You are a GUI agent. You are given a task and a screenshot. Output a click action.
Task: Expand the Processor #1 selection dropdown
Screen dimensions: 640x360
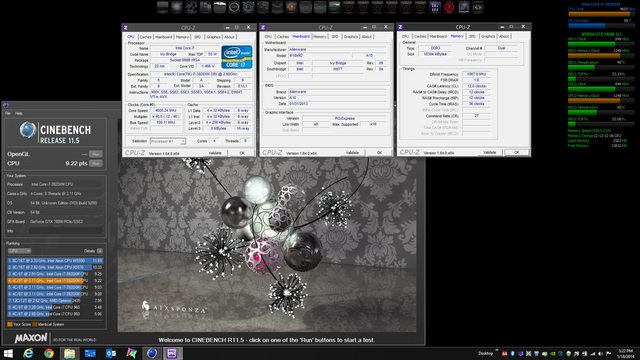(x=168, y=141)
